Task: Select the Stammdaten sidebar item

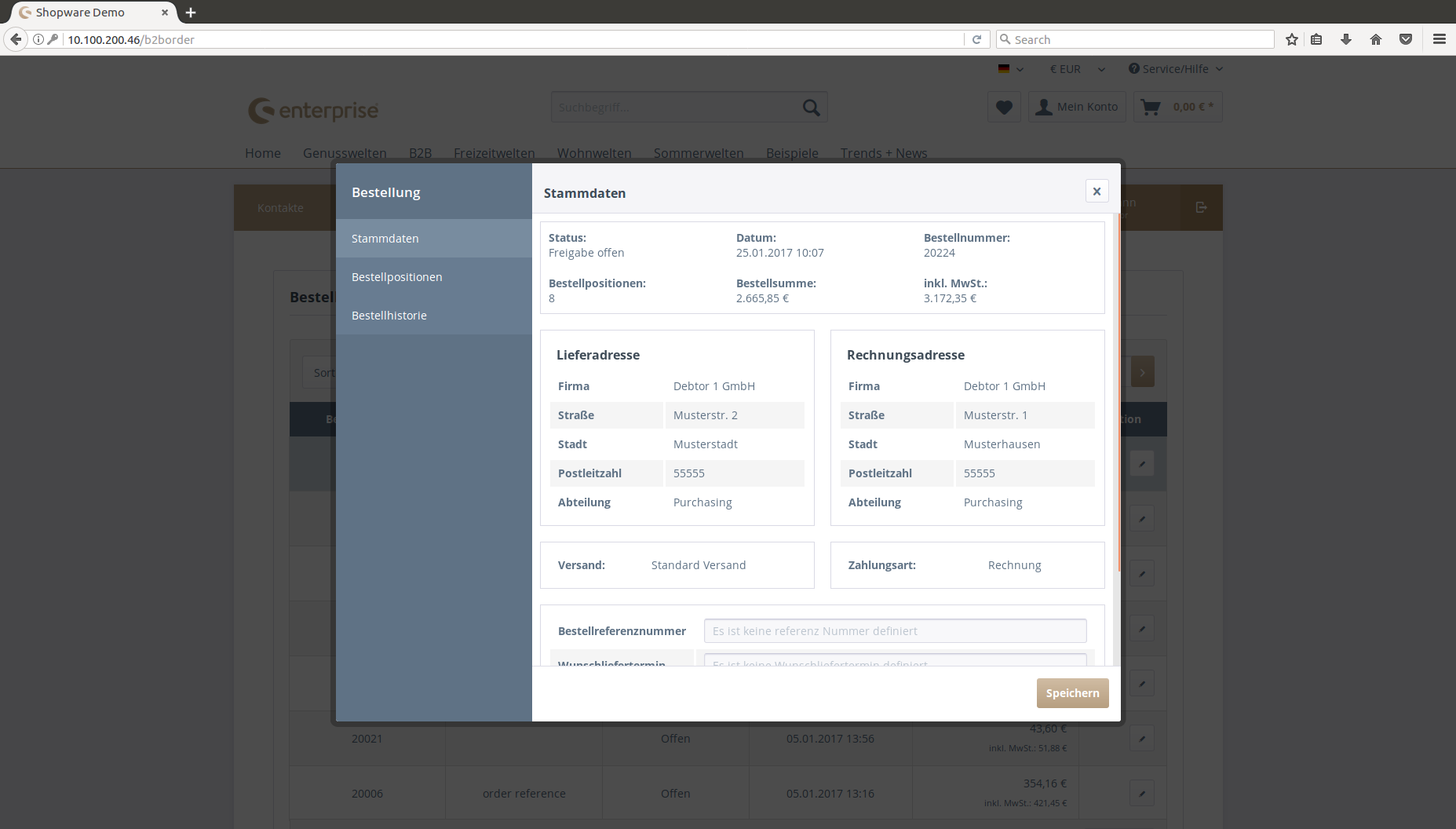Action: 385,239
